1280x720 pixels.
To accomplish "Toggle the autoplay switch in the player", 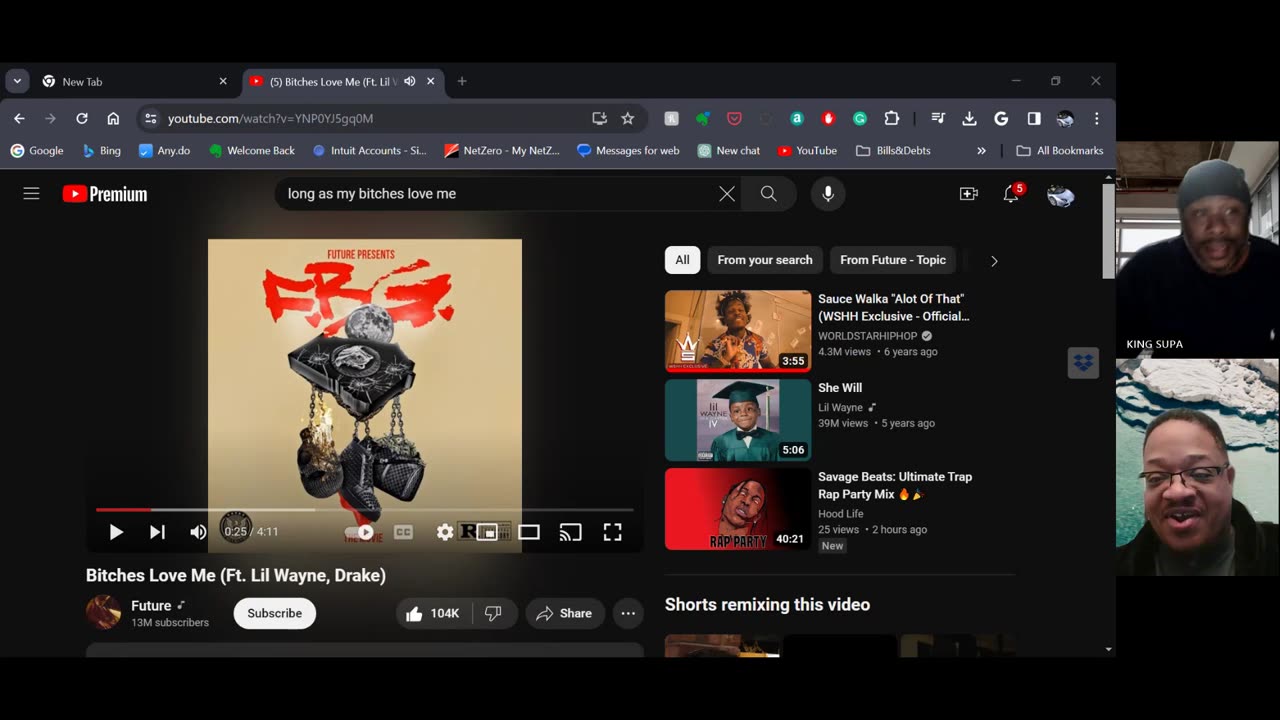I will pos(360,532).
